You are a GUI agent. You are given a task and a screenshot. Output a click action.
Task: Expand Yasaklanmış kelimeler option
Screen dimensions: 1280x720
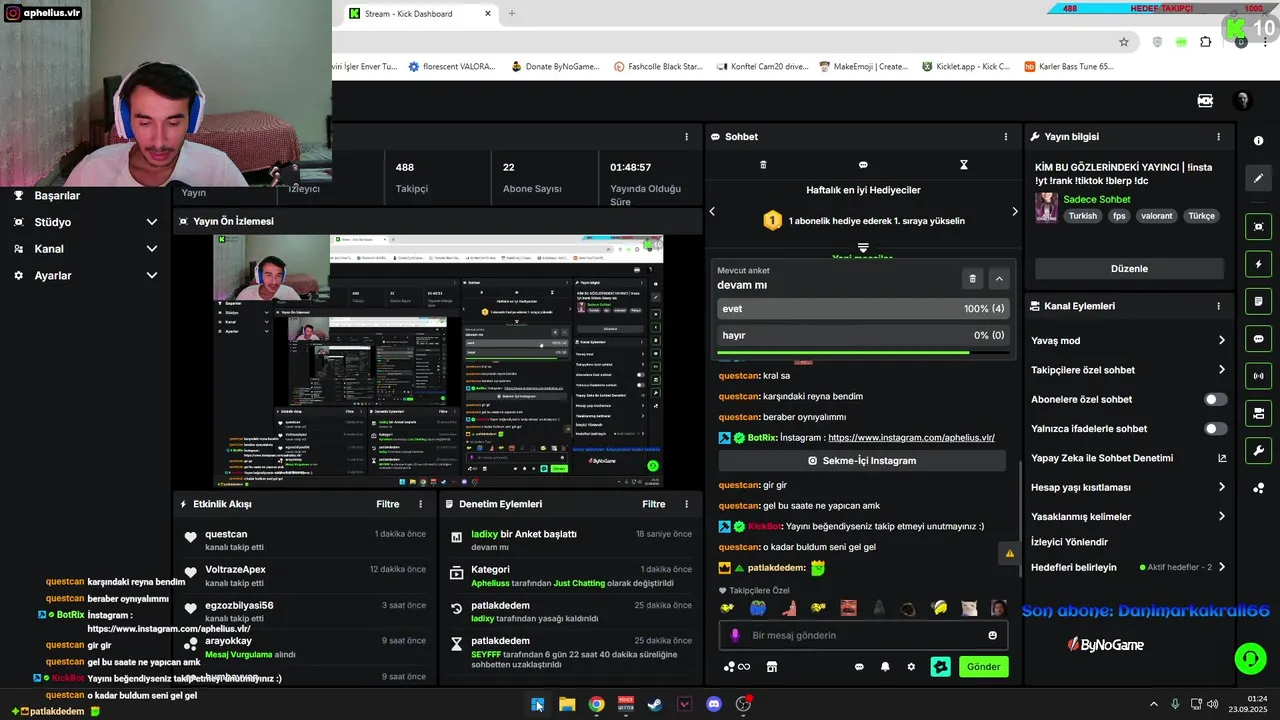(1221, 517)
